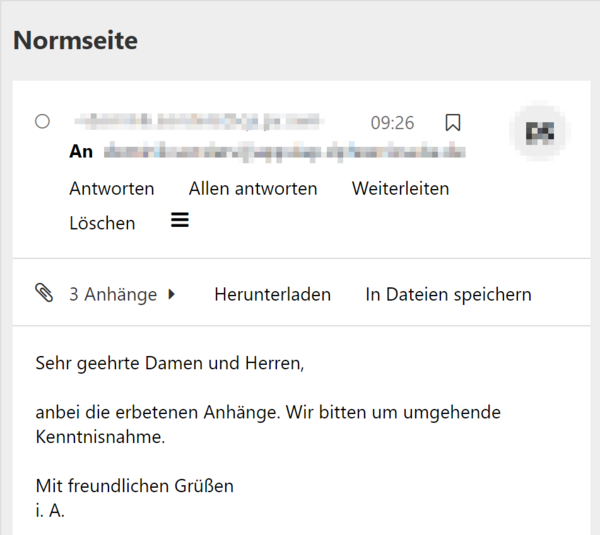Click the blurred recipient address after An

click(x=285, y=152)
